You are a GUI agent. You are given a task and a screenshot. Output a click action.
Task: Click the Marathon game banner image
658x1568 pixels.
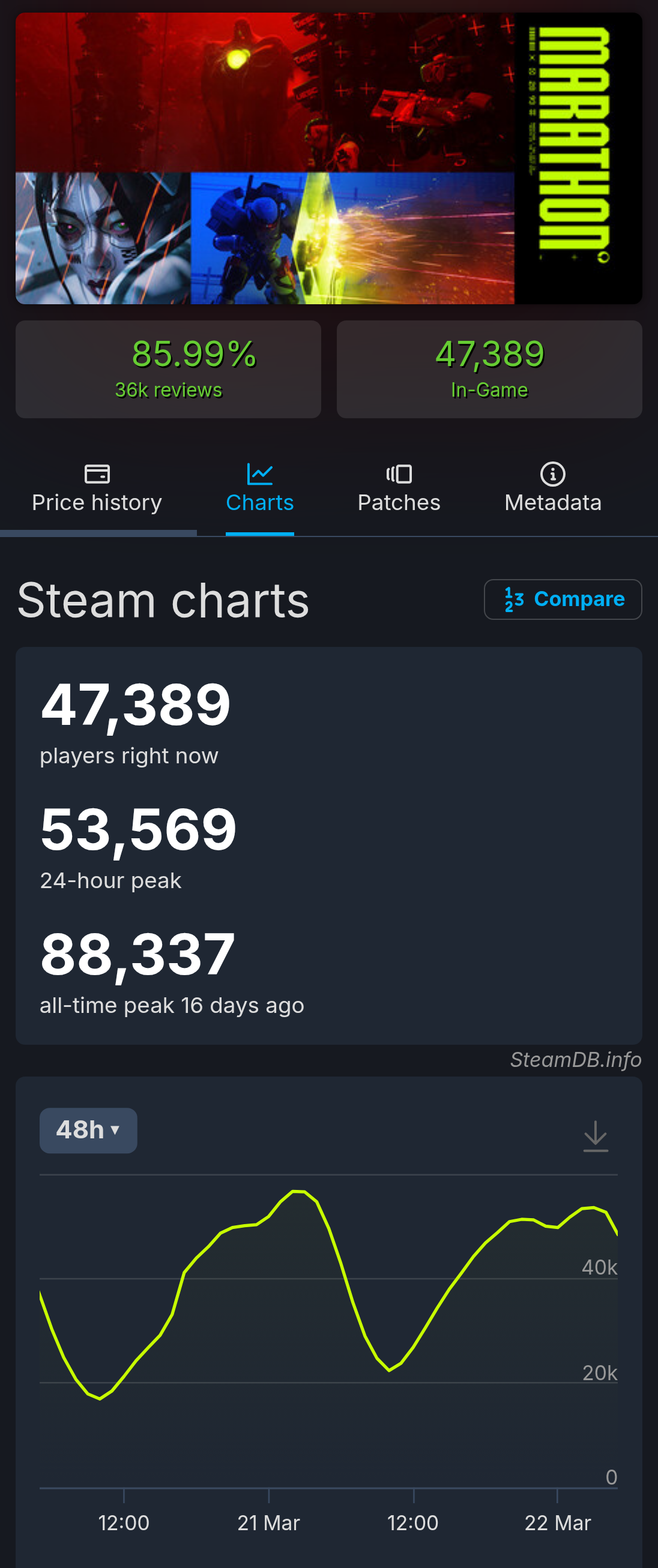(x=329, y=158)
